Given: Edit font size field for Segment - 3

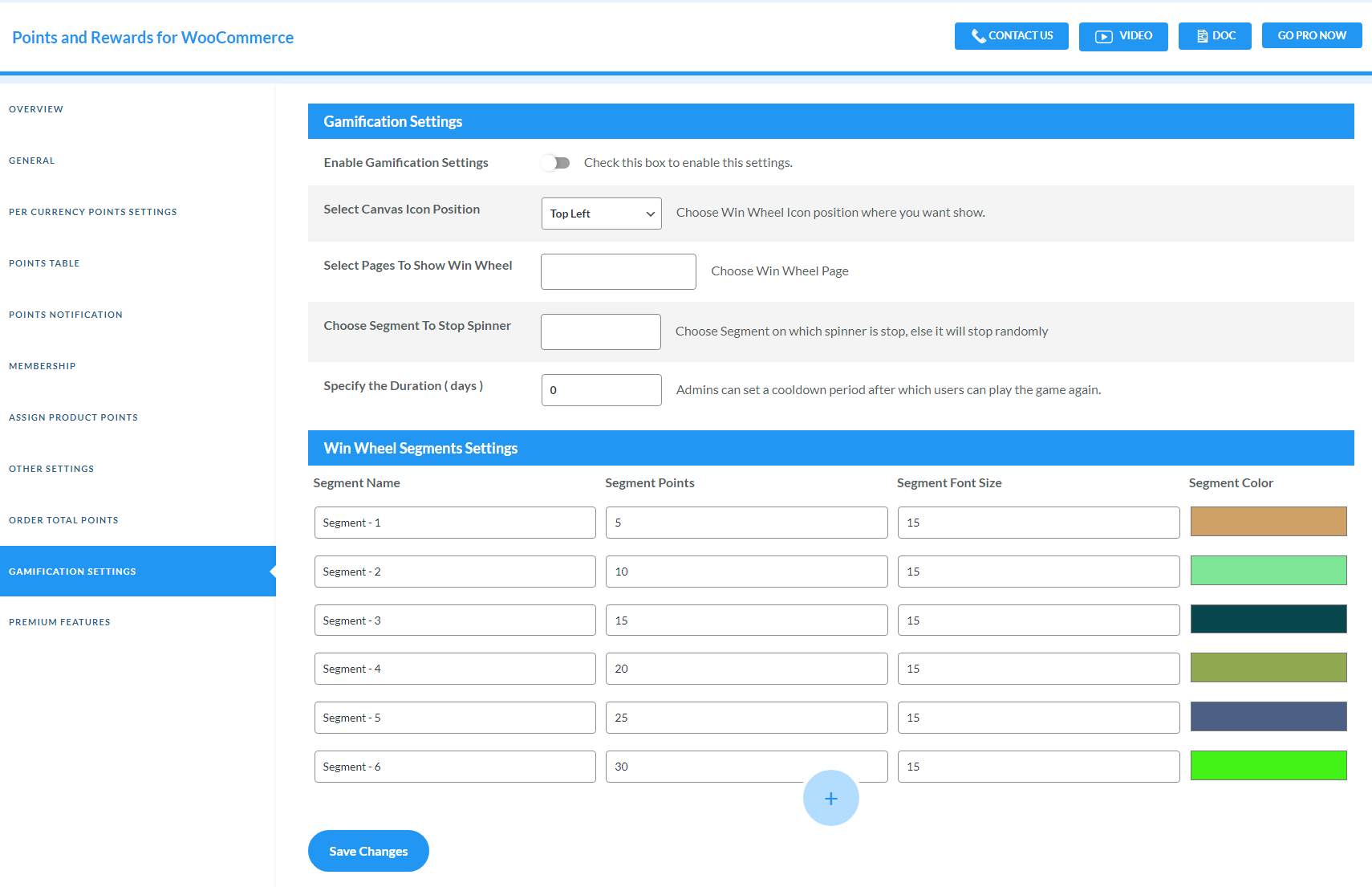Looking at the screenshot, I should (x=1039, y=620).
